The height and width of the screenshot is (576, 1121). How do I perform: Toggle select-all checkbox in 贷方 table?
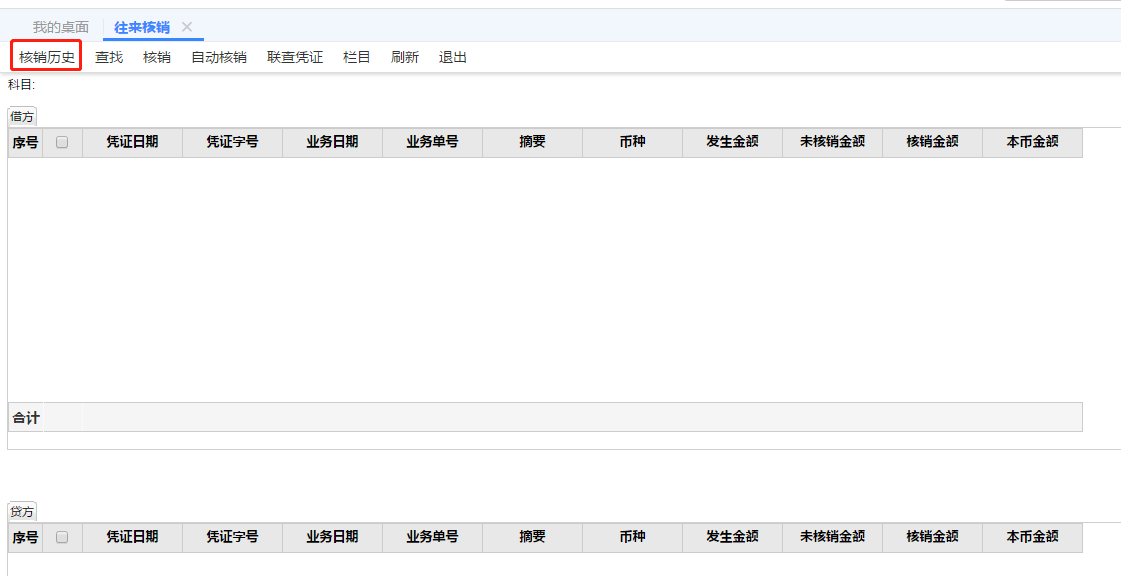(x=62, y=537)
